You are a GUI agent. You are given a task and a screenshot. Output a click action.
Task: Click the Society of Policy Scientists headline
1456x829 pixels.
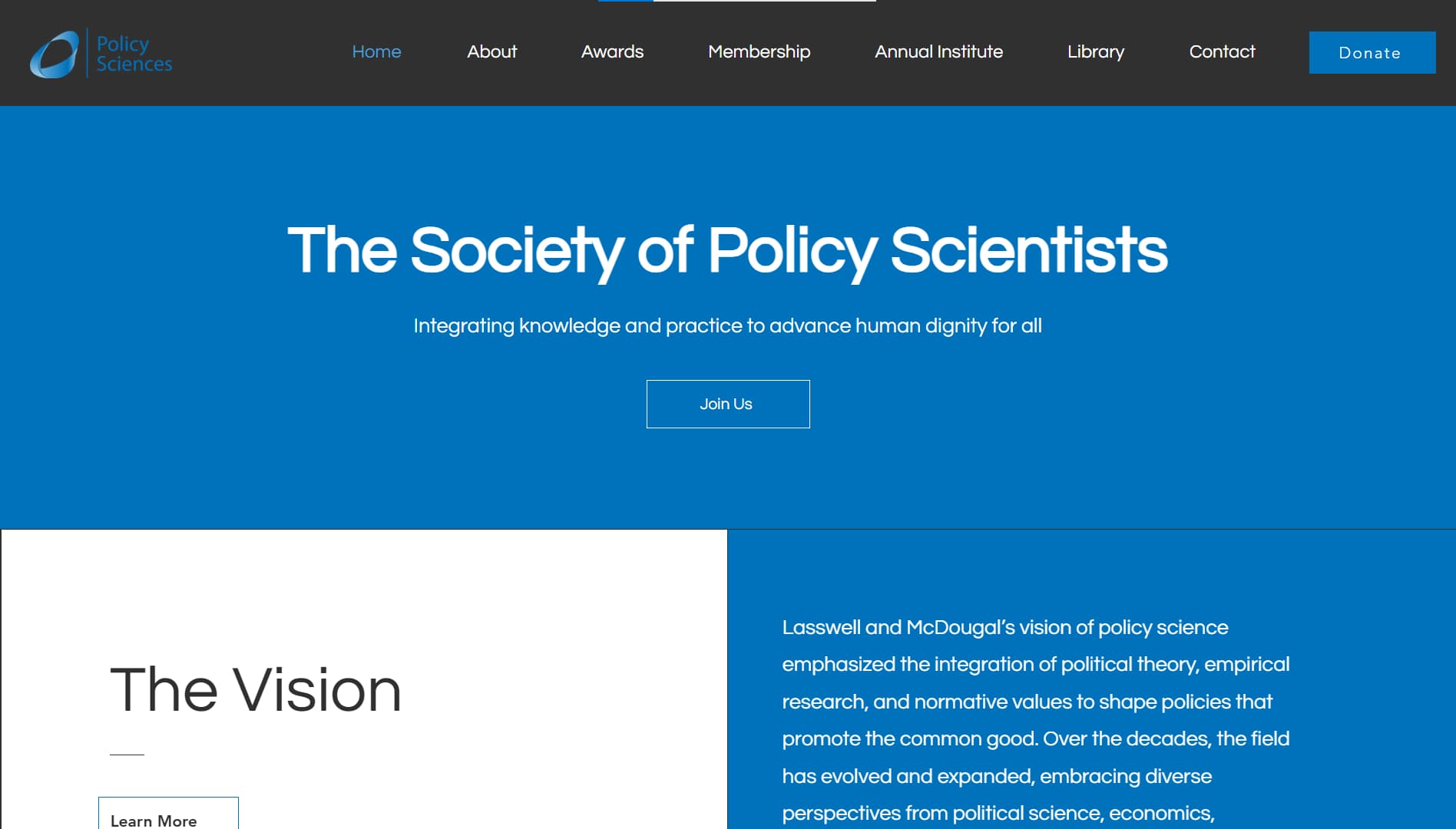point(727,250)
